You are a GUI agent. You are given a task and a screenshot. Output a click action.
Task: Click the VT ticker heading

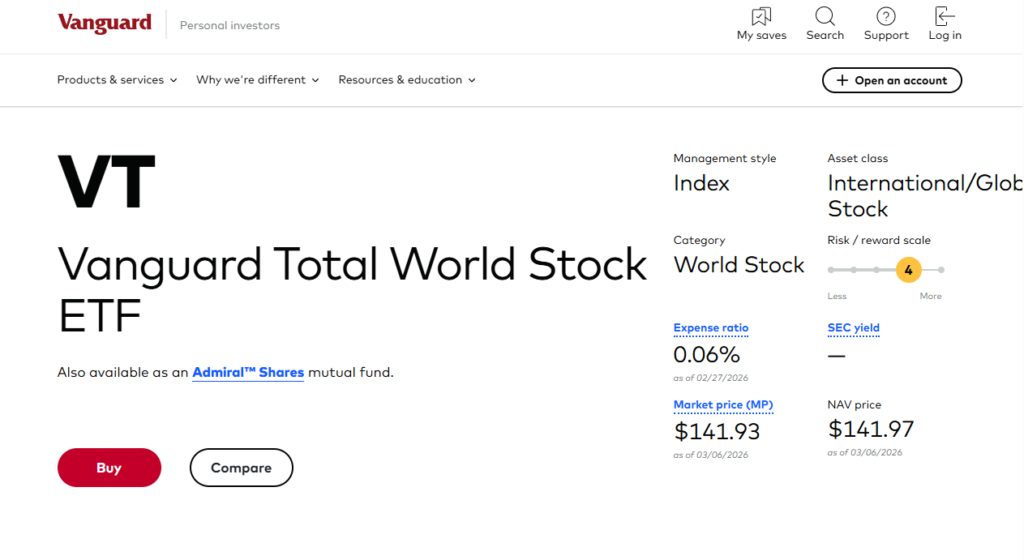pyautogui.click(x=106, y=182)
